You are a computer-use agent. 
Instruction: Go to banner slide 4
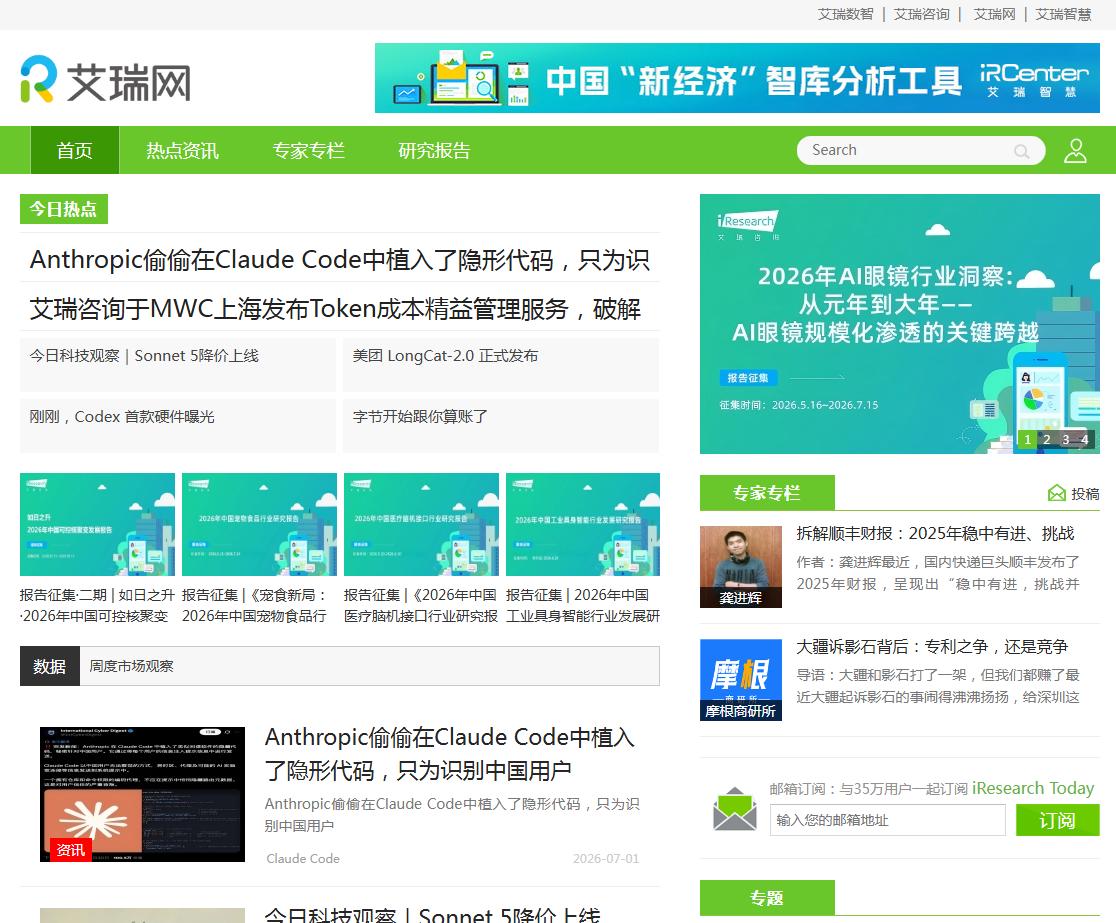pos(1085,439)
